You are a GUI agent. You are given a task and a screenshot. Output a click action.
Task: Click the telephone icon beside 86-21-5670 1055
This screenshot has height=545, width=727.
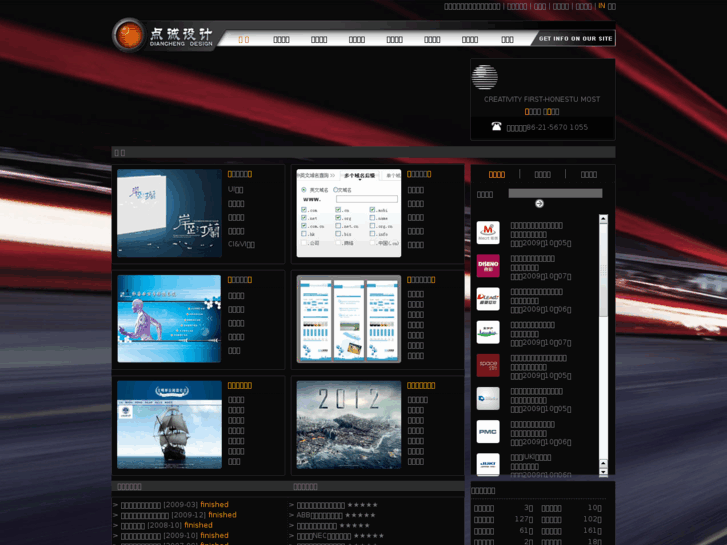tap(496, 126)
